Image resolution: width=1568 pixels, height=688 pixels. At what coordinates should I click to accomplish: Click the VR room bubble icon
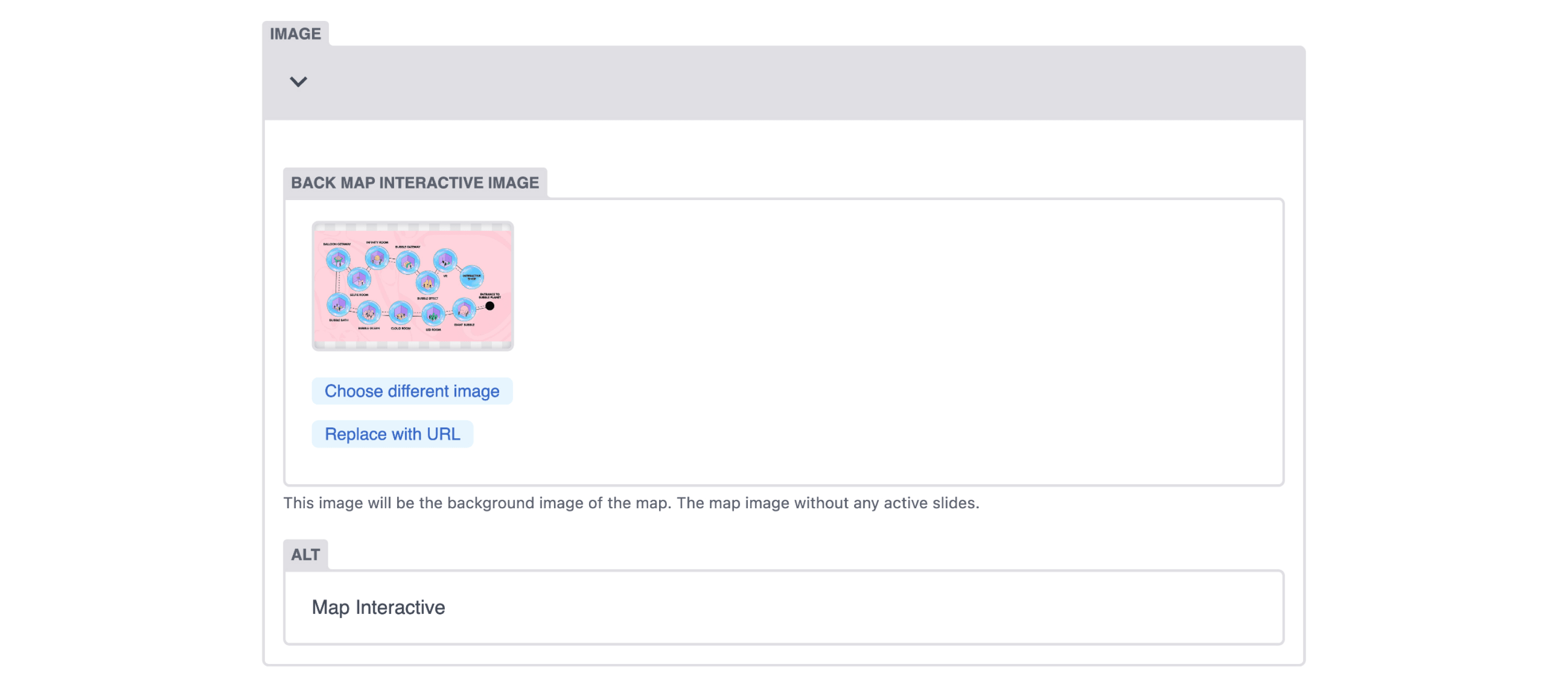click(x=445, y=260)
